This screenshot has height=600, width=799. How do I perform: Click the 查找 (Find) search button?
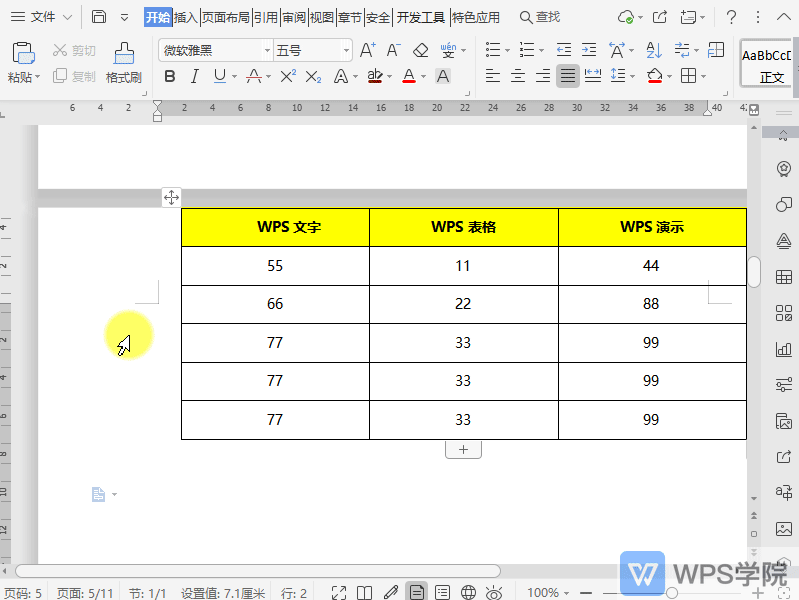540,17
